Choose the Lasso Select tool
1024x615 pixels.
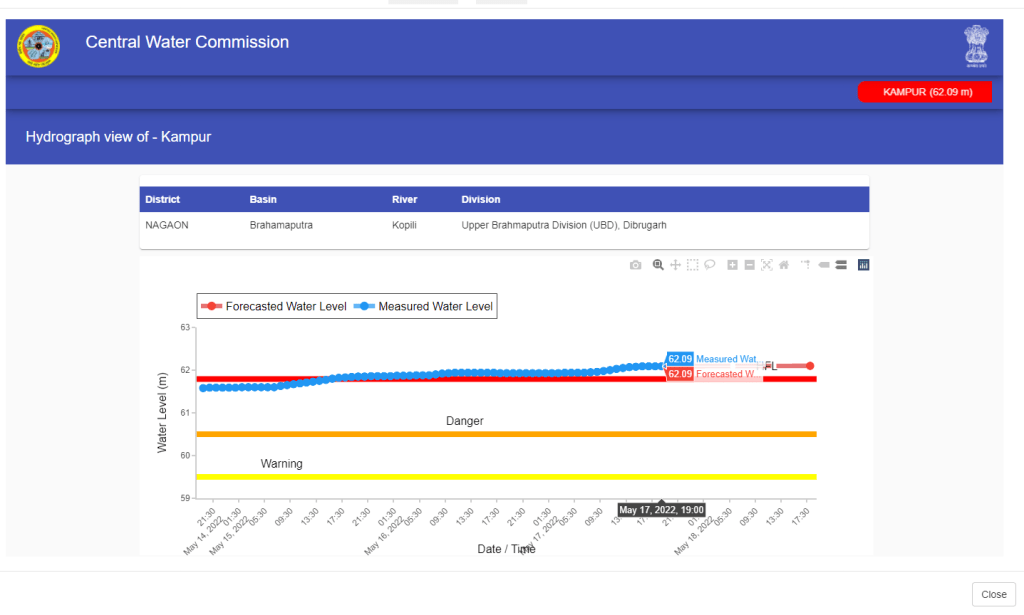tap(709, 265)
